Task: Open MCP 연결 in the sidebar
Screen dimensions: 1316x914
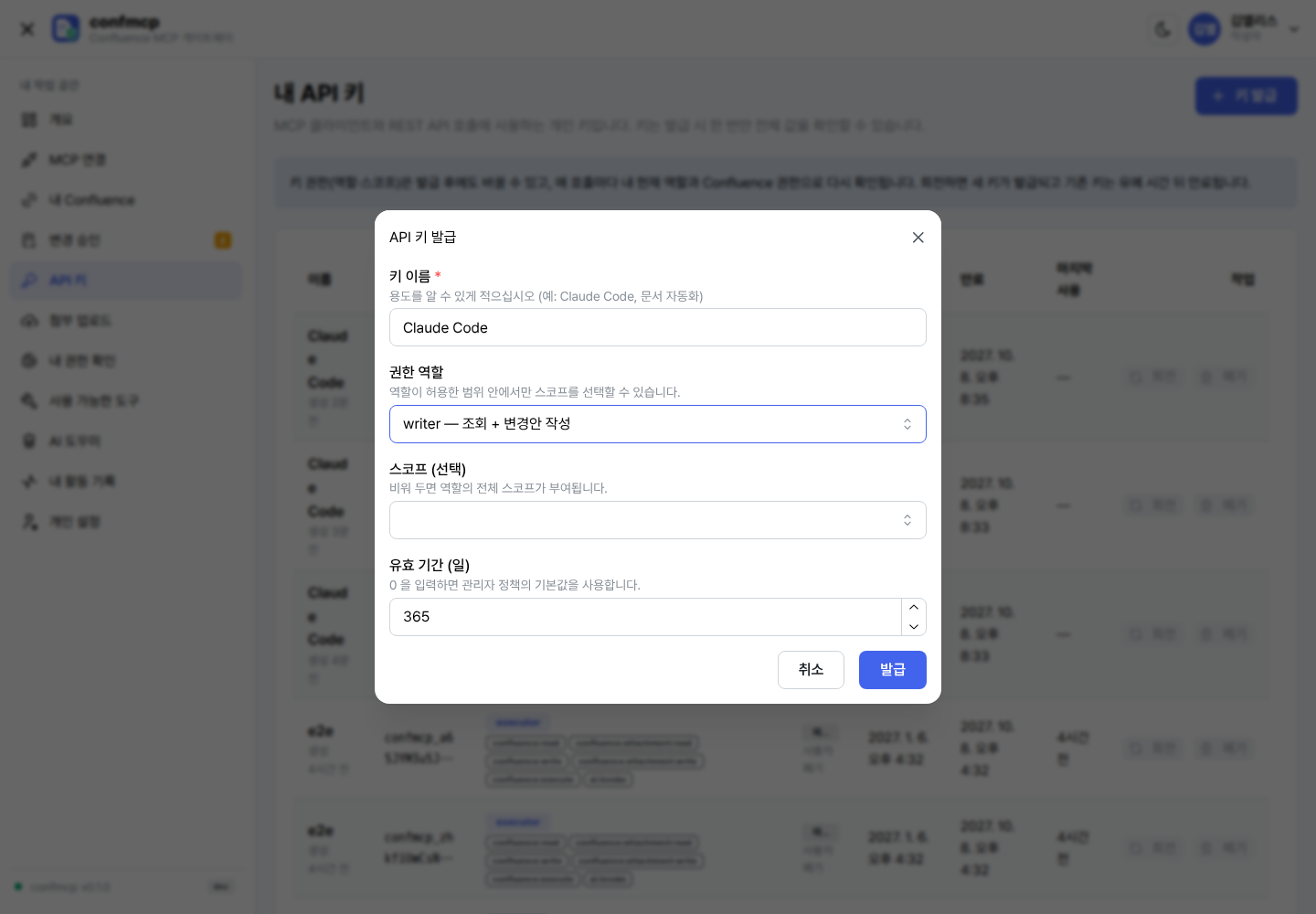Action: point(126,160)
